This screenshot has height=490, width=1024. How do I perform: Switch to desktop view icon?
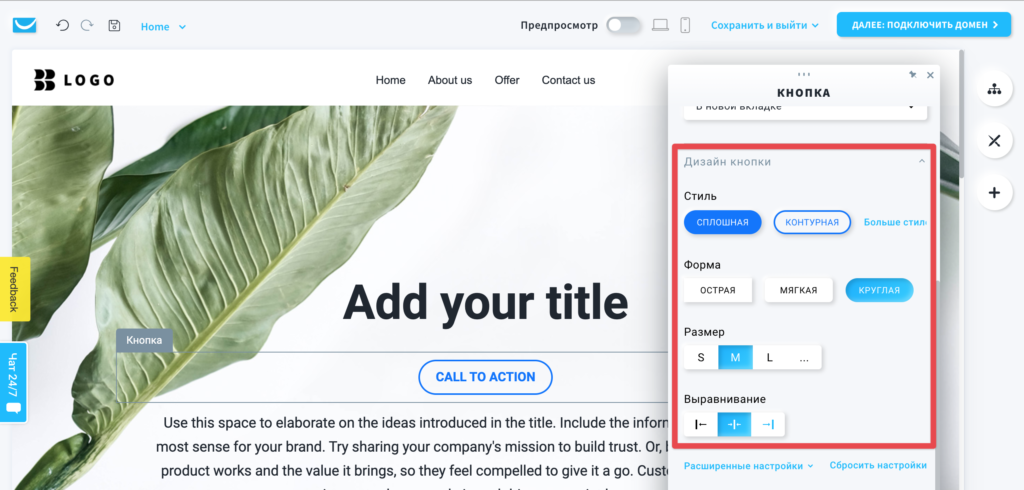click(x=660, y=25)
